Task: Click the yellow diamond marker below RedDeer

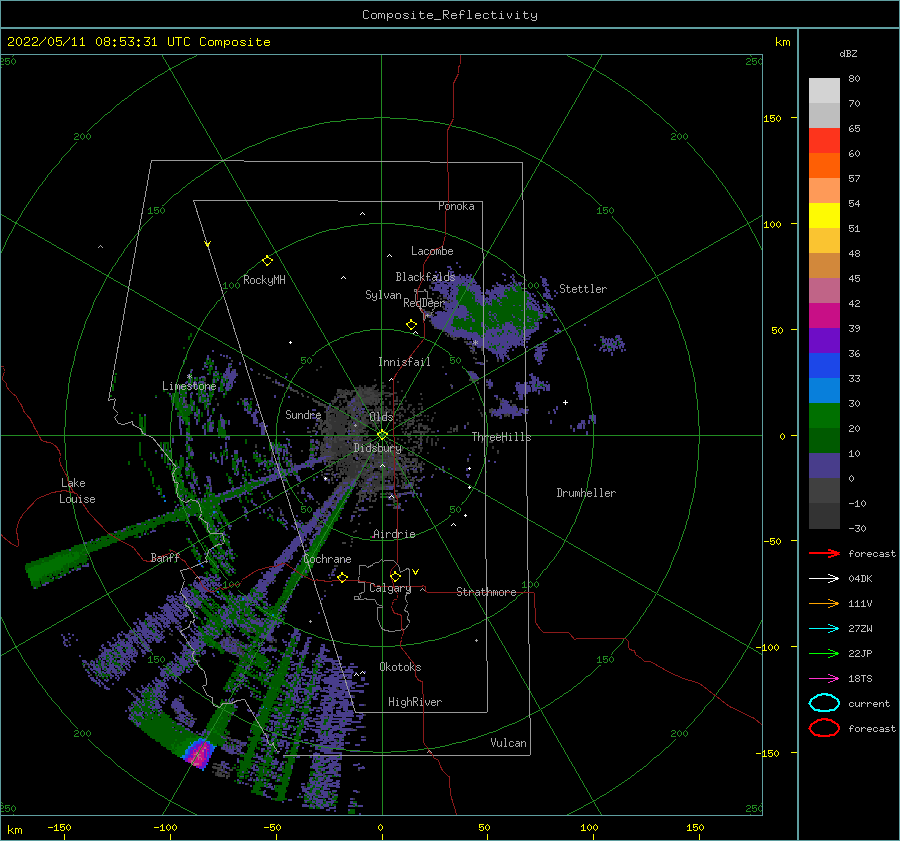Action: 411,325
